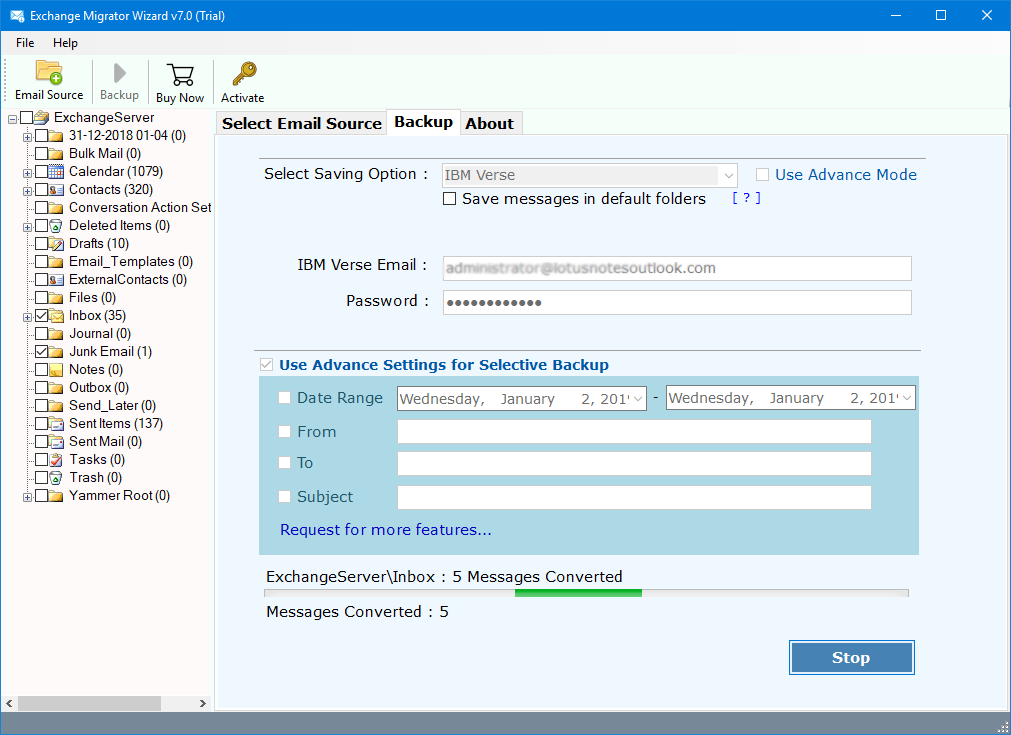Screen dimensions: 1011x735
Task: Expand the Calendar tree node
Action: (27, 173)
